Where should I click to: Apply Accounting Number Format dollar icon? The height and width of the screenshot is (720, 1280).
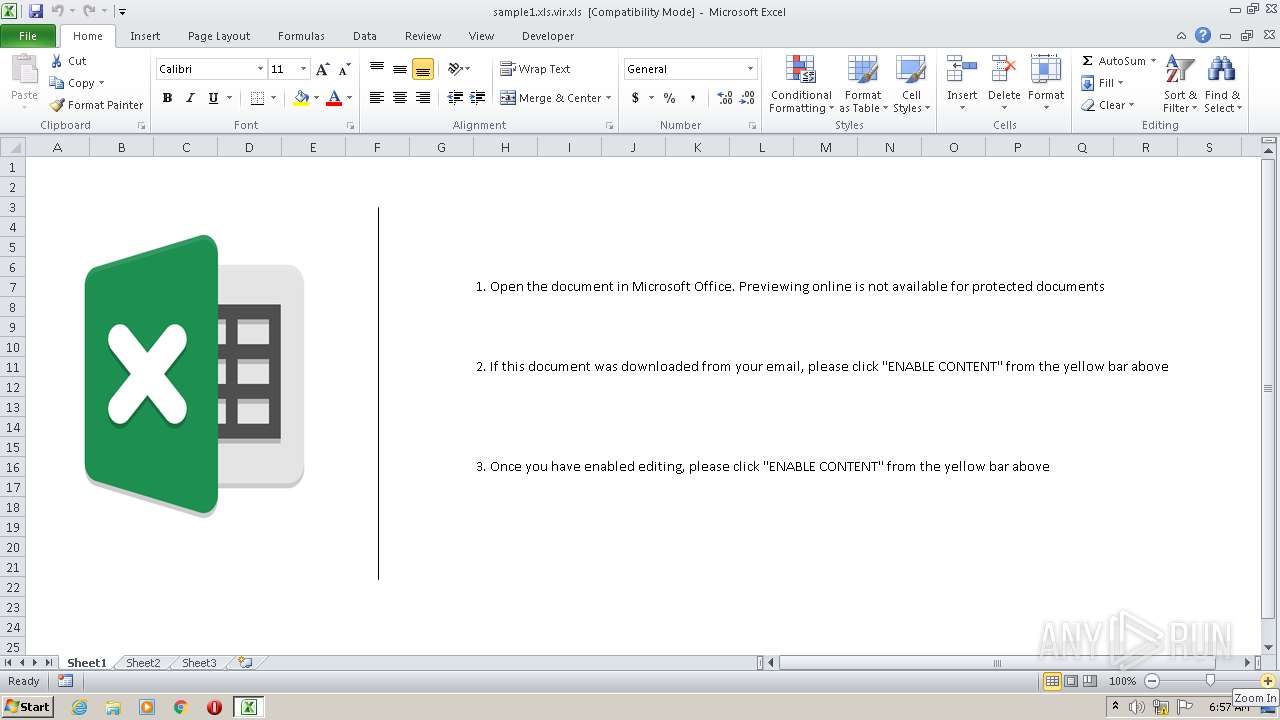coord(635,98)
